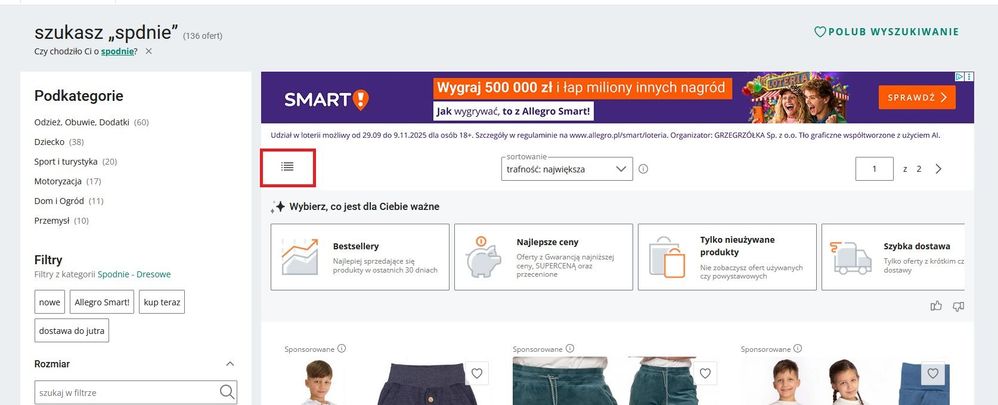The height and width of the screenshot is (405, 998).
Task: Click the search magnifier in size filter
Action: point(227,392)
